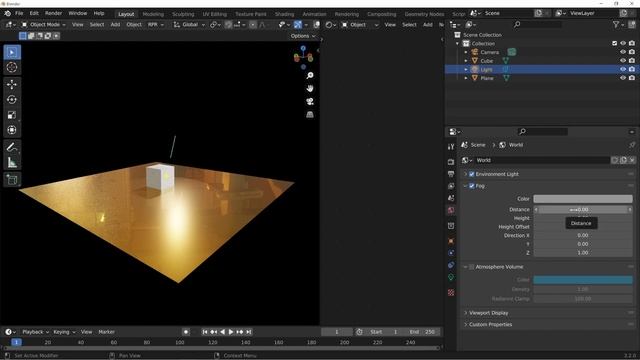
Task: Open the Output properties tab
Action: click(451, 174)
